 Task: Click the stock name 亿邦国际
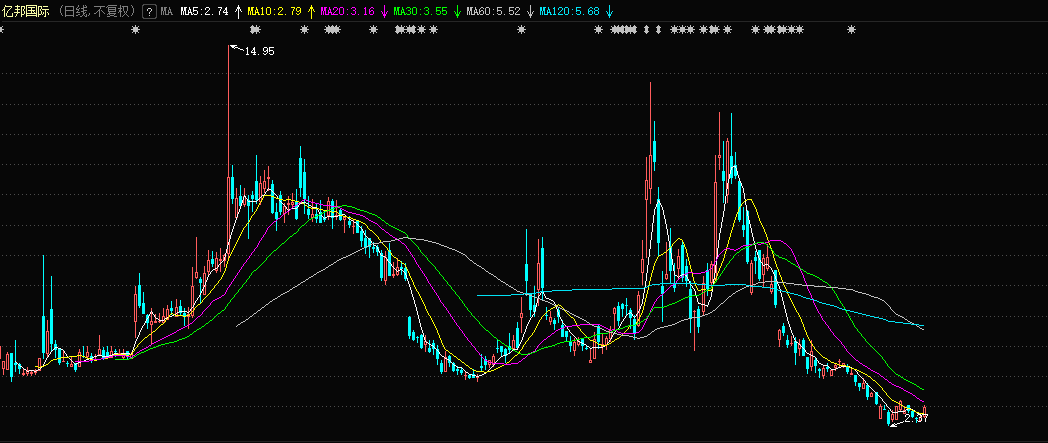coord(25,11)
